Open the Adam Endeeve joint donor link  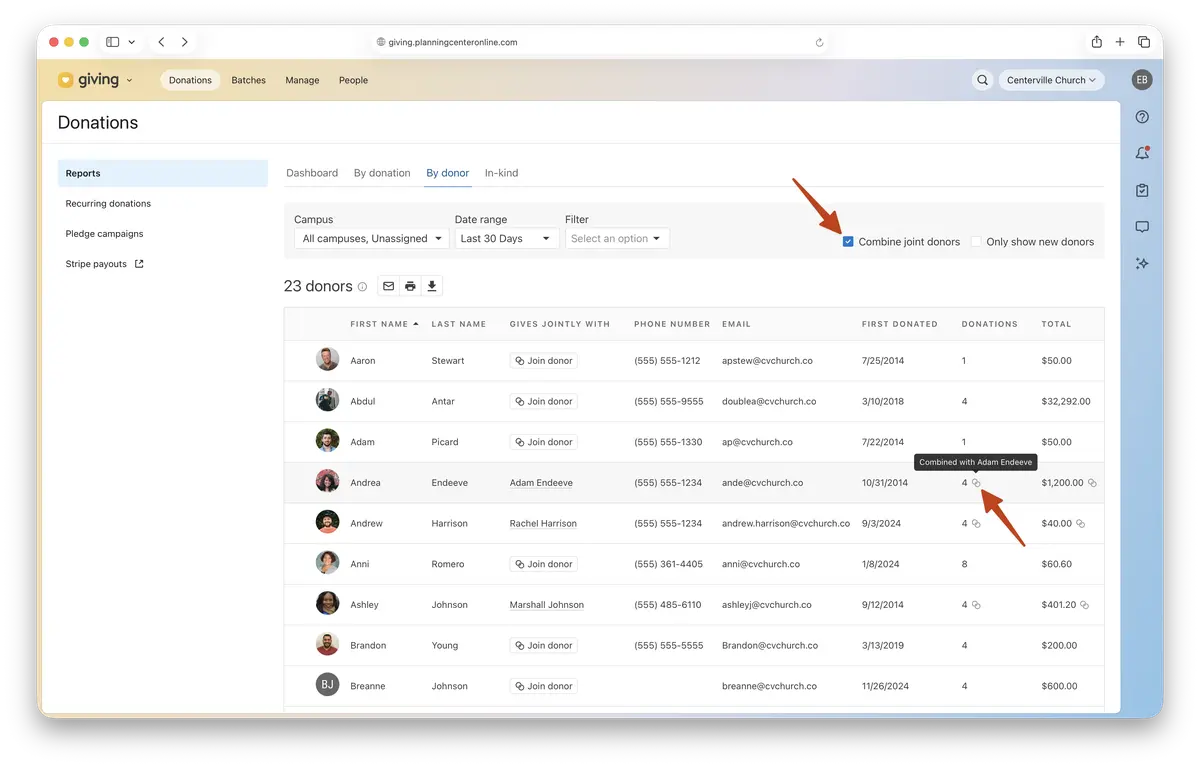coord(541,483)
